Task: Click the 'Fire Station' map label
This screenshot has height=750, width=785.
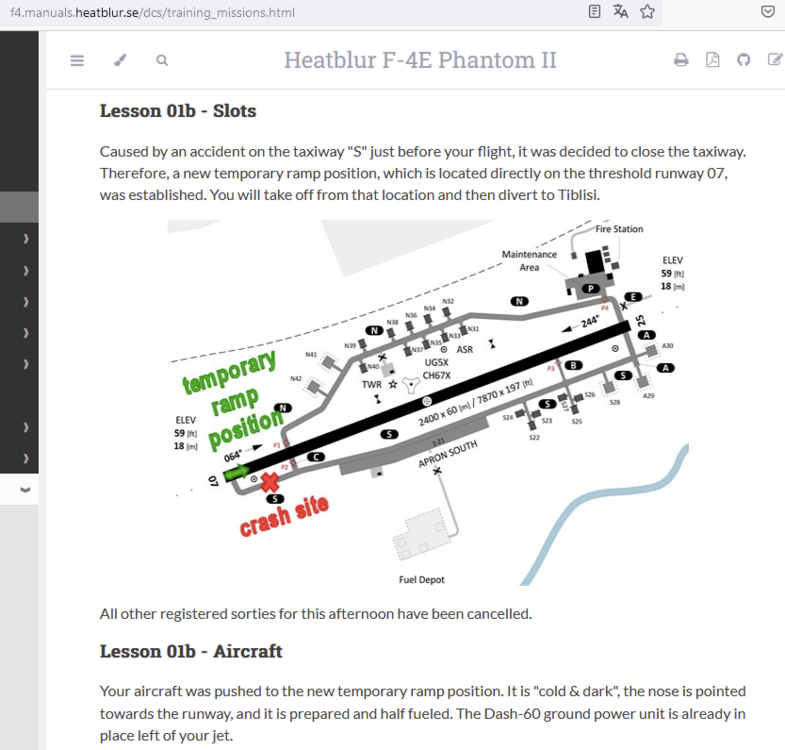Action: [x=619, y=229]
